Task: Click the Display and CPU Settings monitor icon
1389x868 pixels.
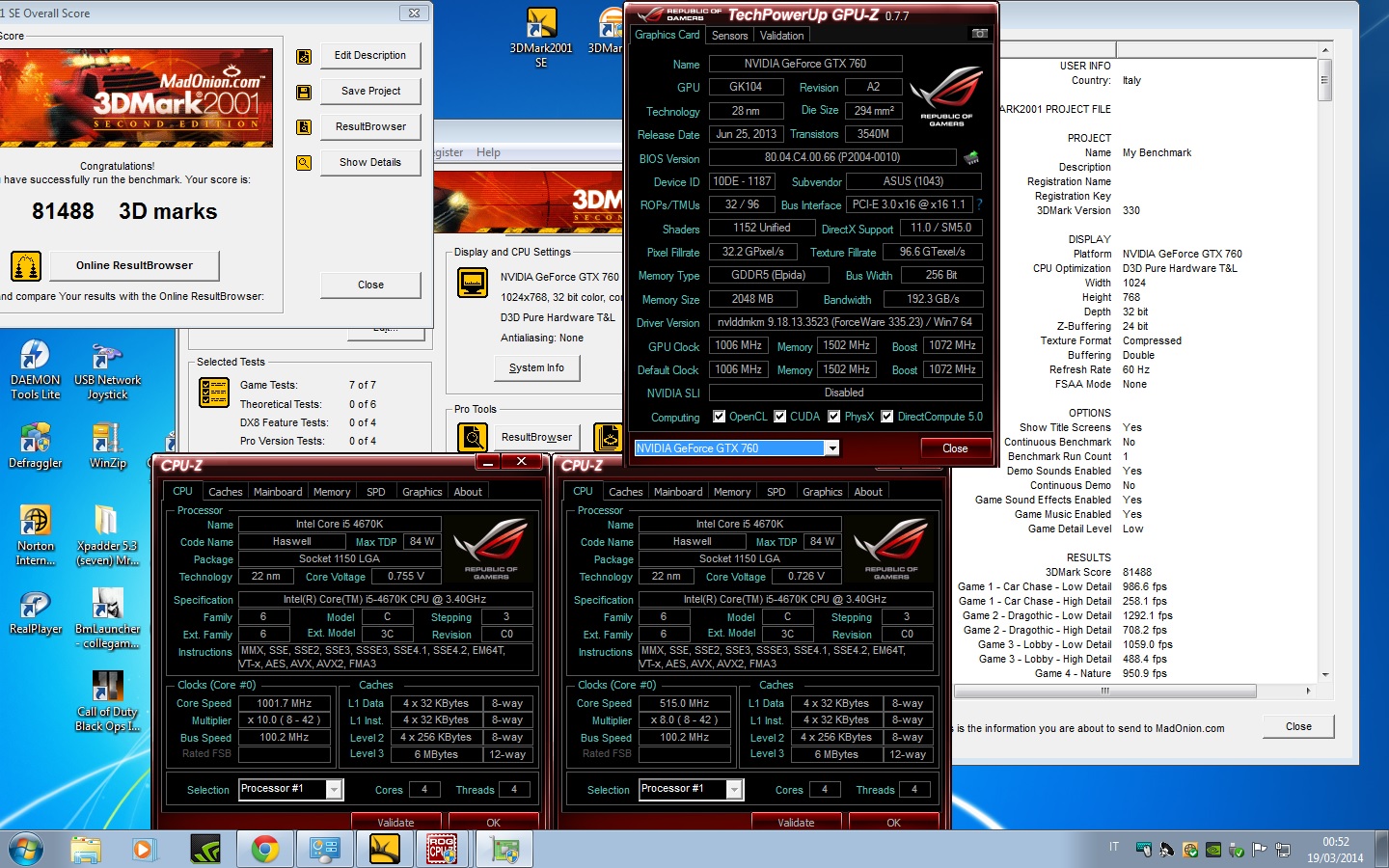Action: pyautogui.click(x=473, y=284)
